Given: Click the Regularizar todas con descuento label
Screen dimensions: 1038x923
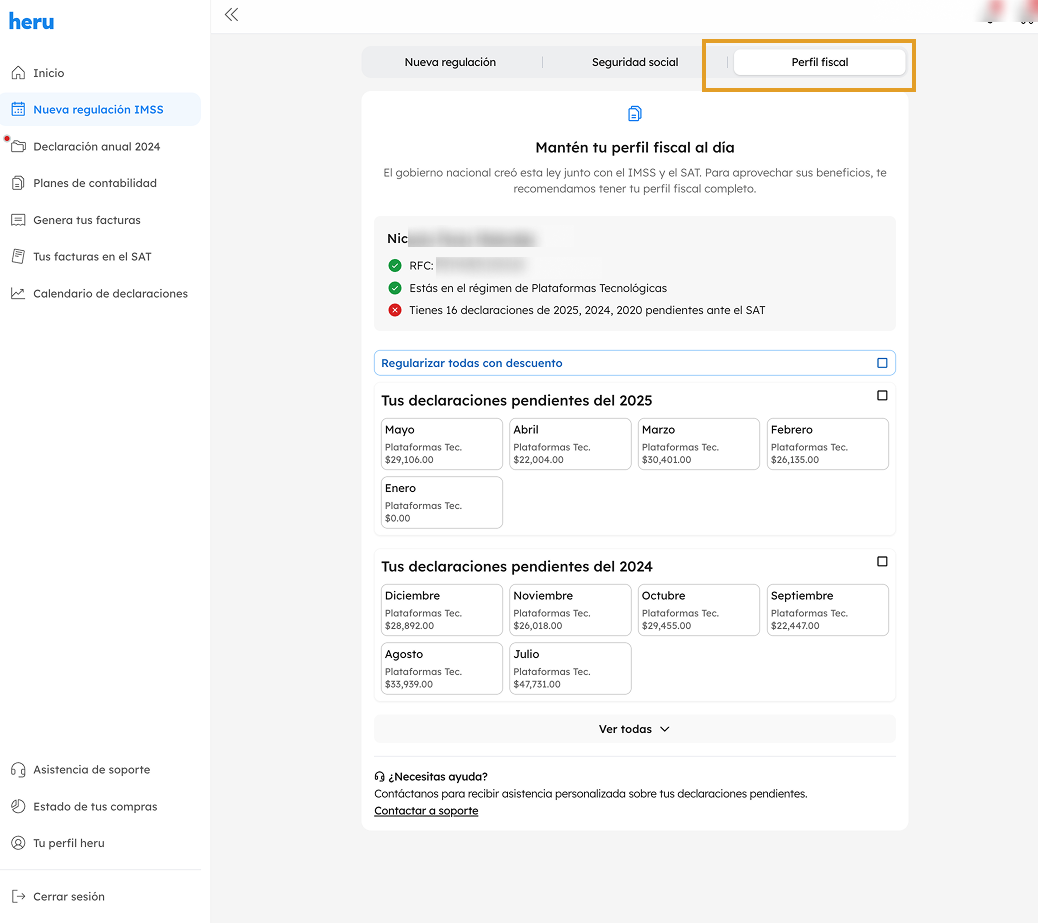Looking at the screenshot, I should tap(471, 363).
